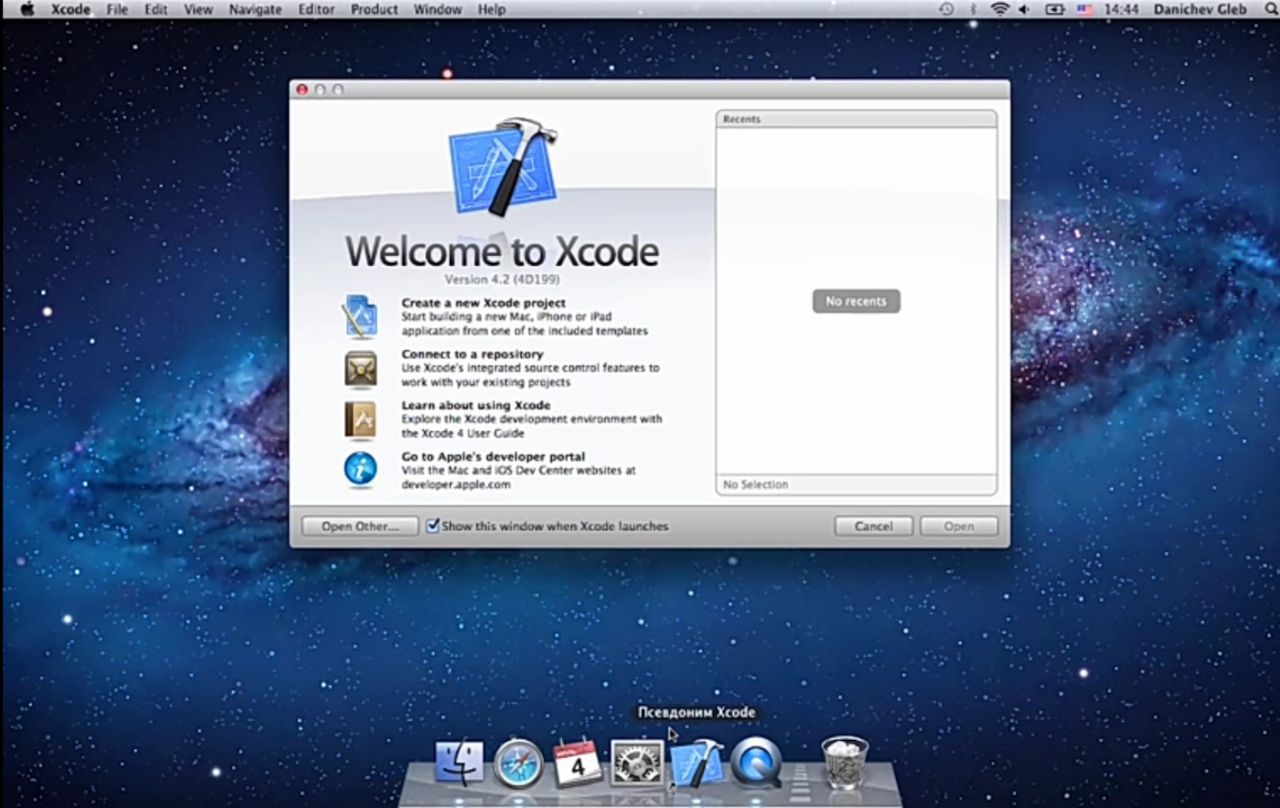The height and width of the screenshot is (808, 1280).
Task: Click the Learn about using Xcode book icon
Action: [x=360, y=419]
